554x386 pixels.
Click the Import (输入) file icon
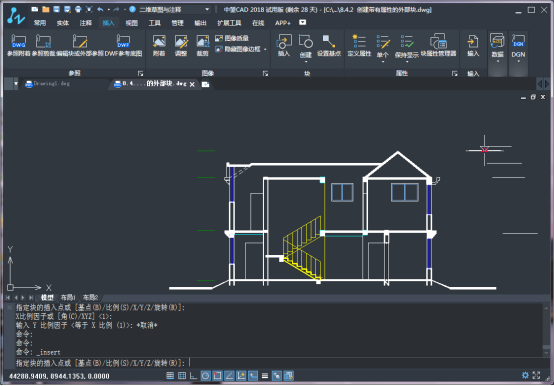tap(473, 41)
